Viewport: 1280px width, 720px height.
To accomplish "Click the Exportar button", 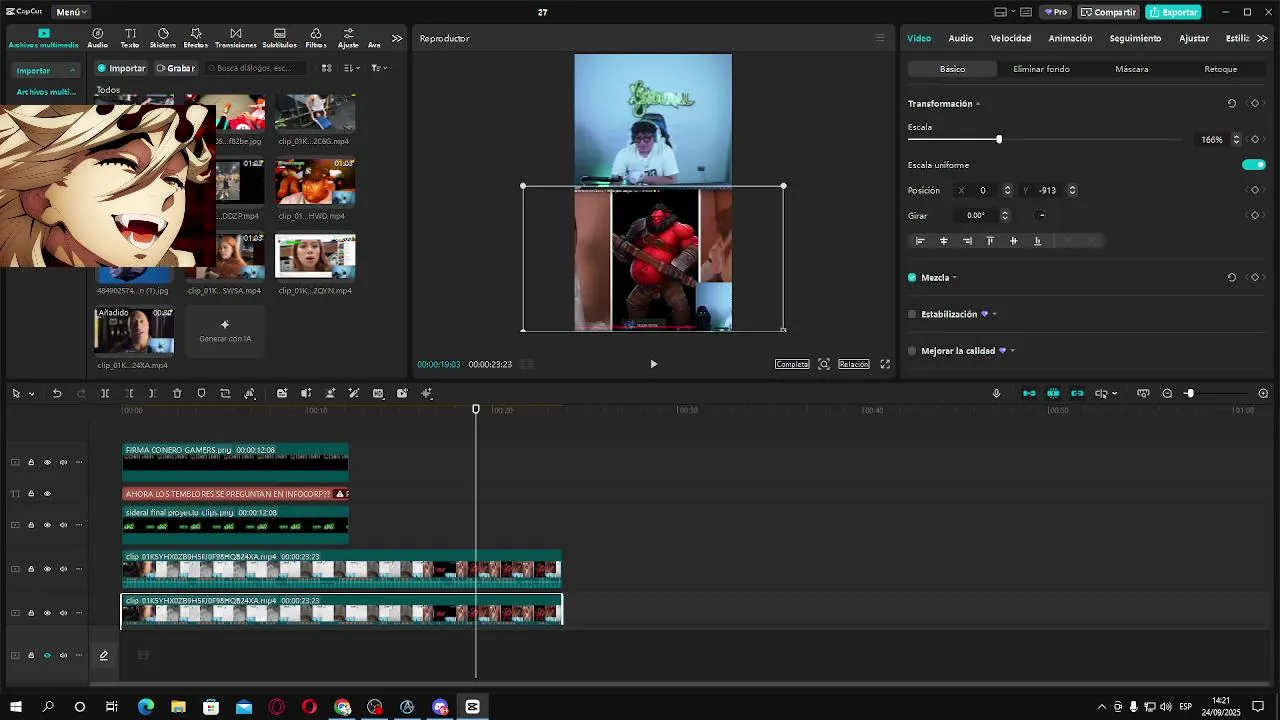I will (1173, 12).
